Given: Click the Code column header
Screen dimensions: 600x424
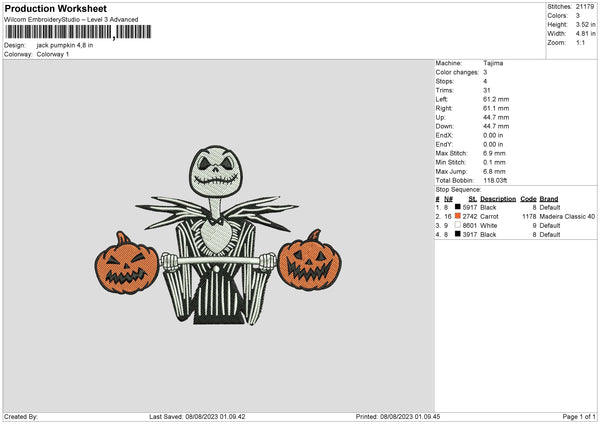Looking at the screenshot, I should [528, 199].
